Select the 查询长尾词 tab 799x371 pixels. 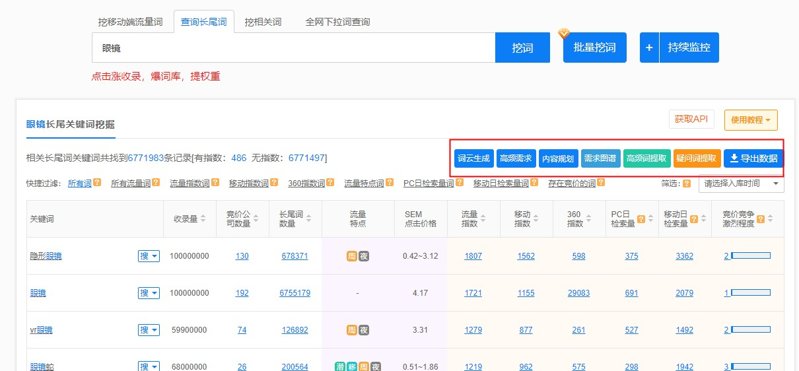pyautogui.click(x=204, y=22)
